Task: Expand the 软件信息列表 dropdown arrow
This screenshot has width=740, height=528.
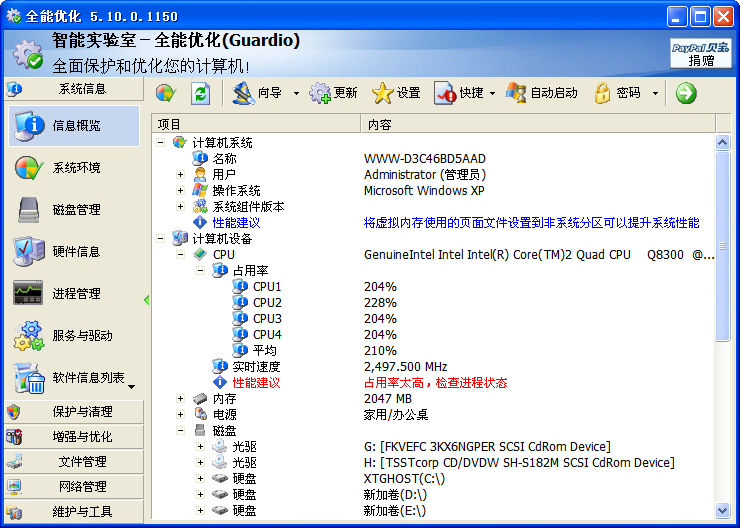Action: tap(131, 387)
